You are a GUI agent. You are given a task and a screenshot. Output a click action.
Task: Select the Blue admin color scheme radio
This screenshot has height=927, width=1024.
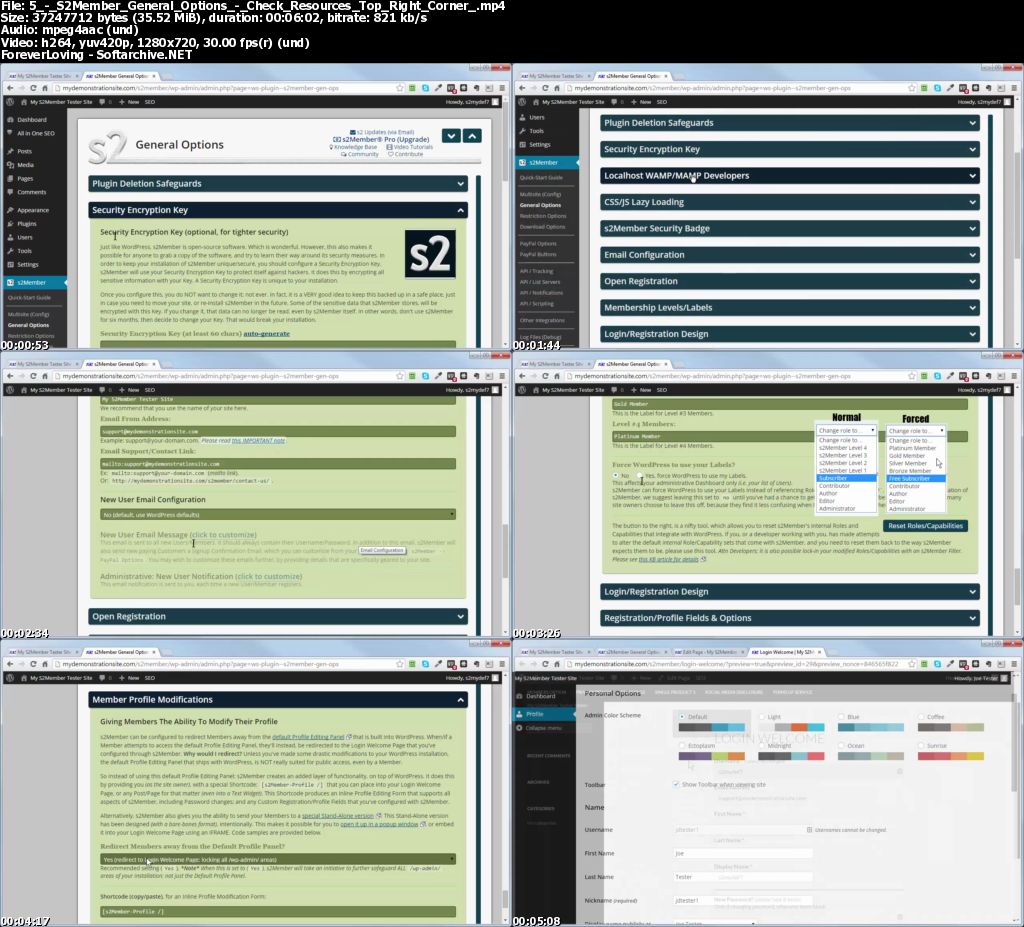(x=841, y=717)
